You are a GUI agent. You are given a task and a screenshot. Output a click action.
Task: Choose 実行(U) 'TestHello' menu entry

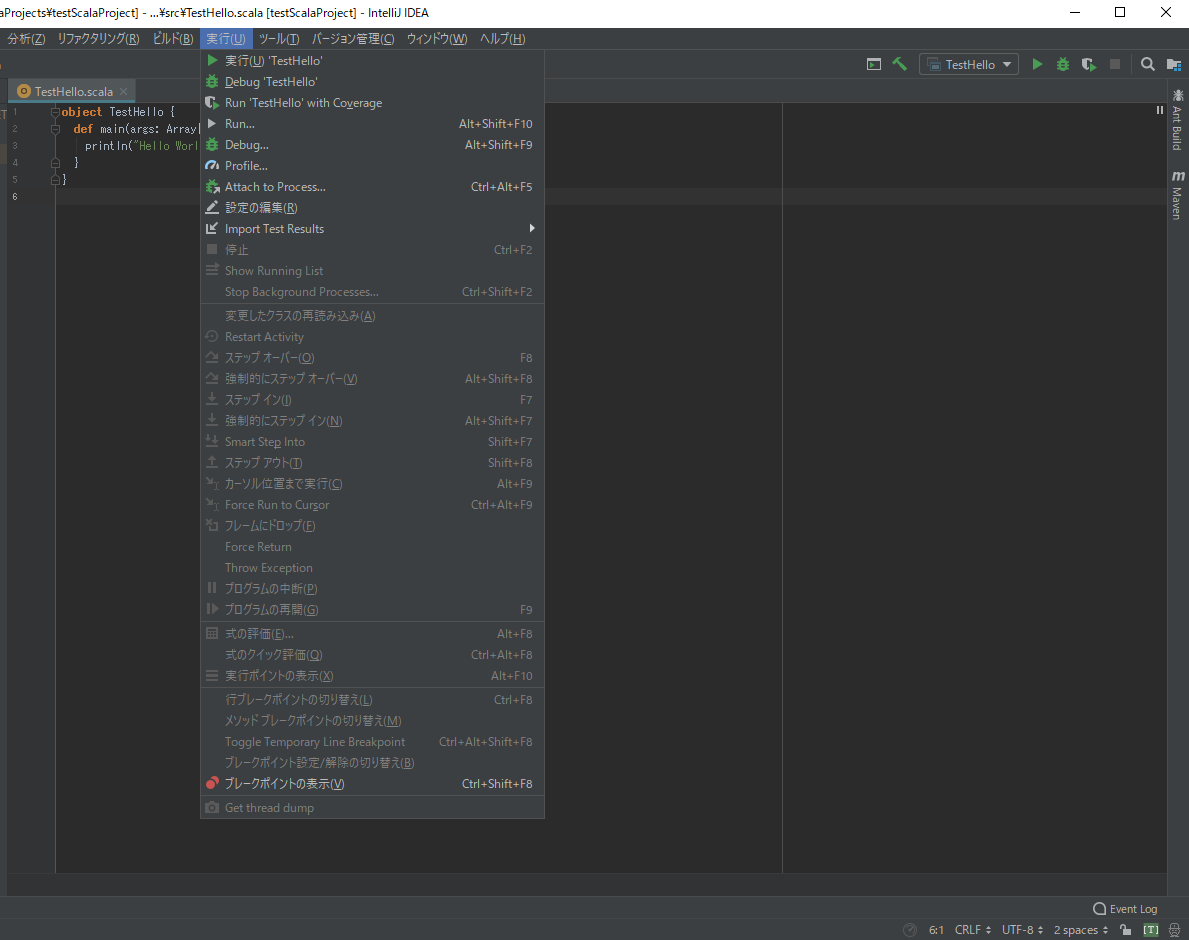pos(372,61)
